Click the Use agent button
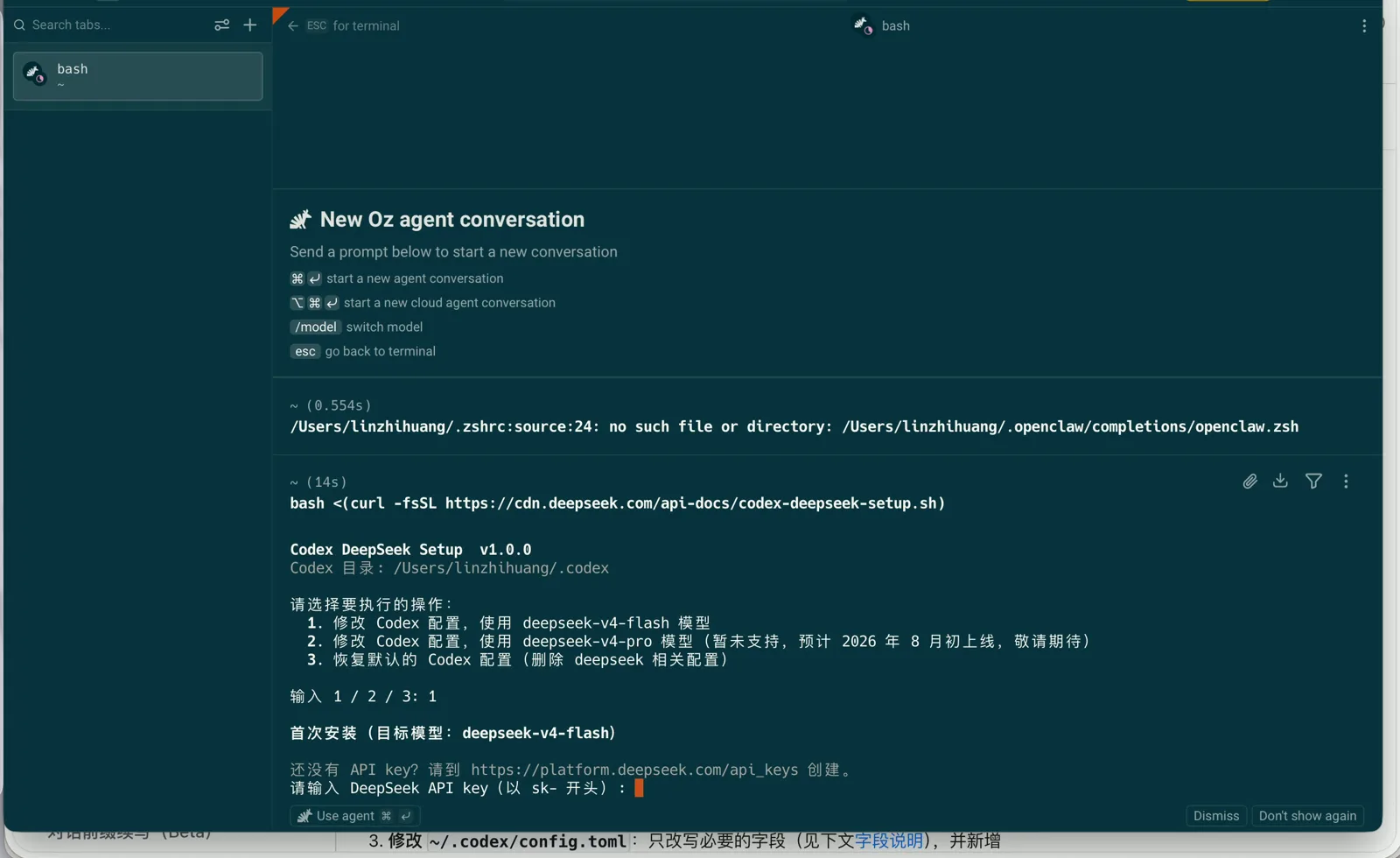 click(x=355, y=816)
